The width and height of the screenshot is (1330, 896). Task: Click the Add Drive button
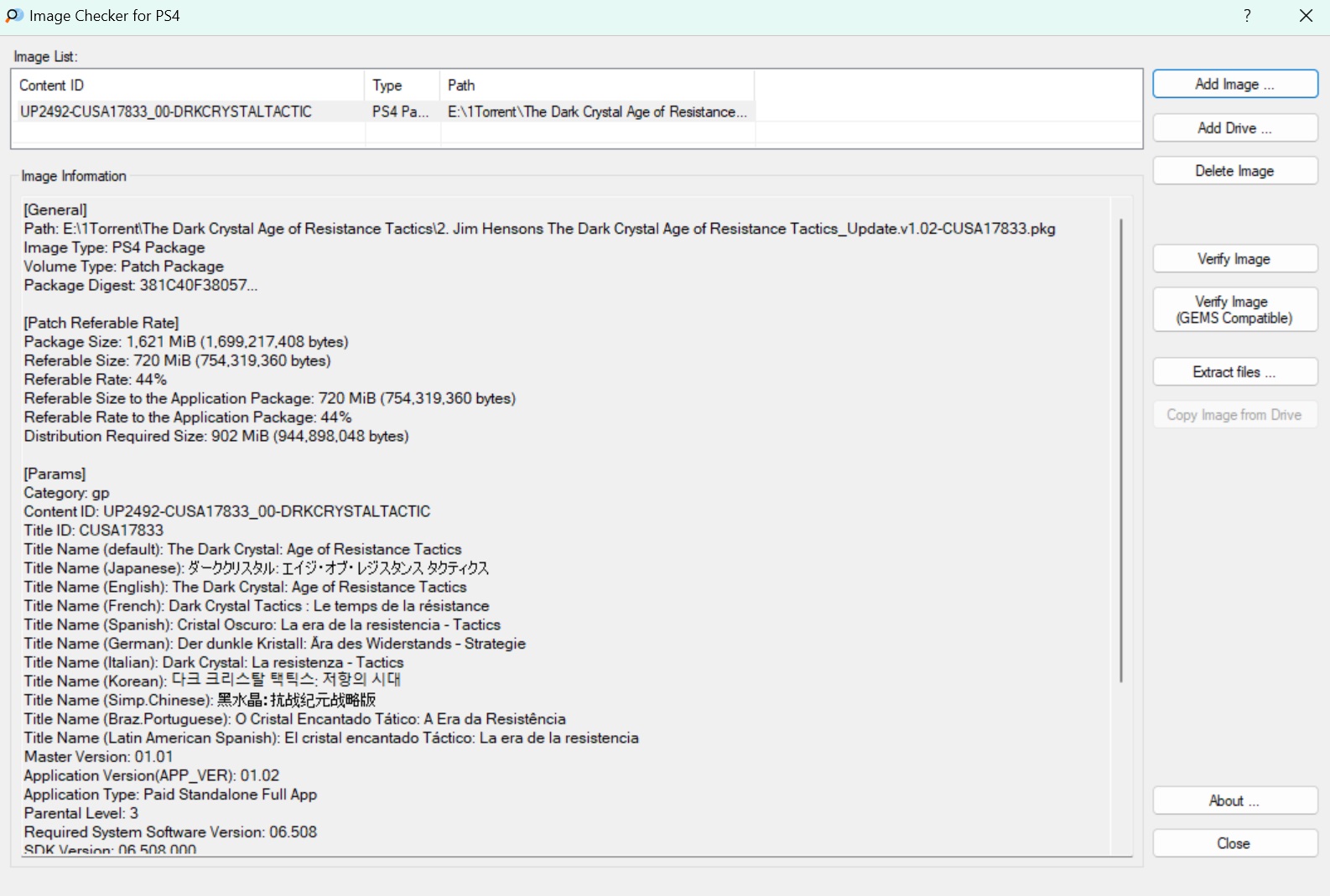pos(1235,128)
